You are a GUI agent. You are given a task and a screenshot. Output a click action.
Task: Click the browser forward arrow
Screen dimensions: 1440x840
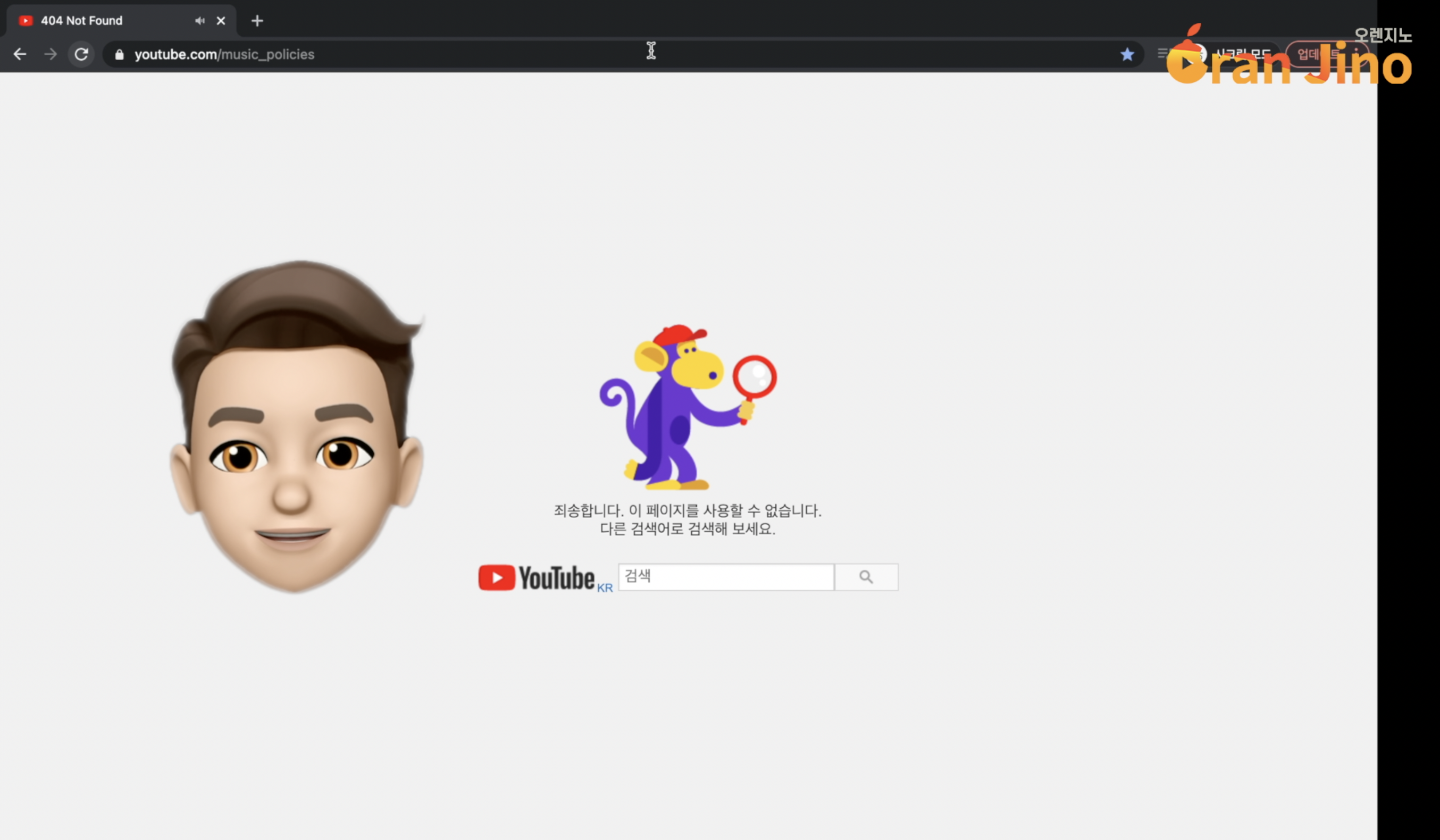click(51, 54)
